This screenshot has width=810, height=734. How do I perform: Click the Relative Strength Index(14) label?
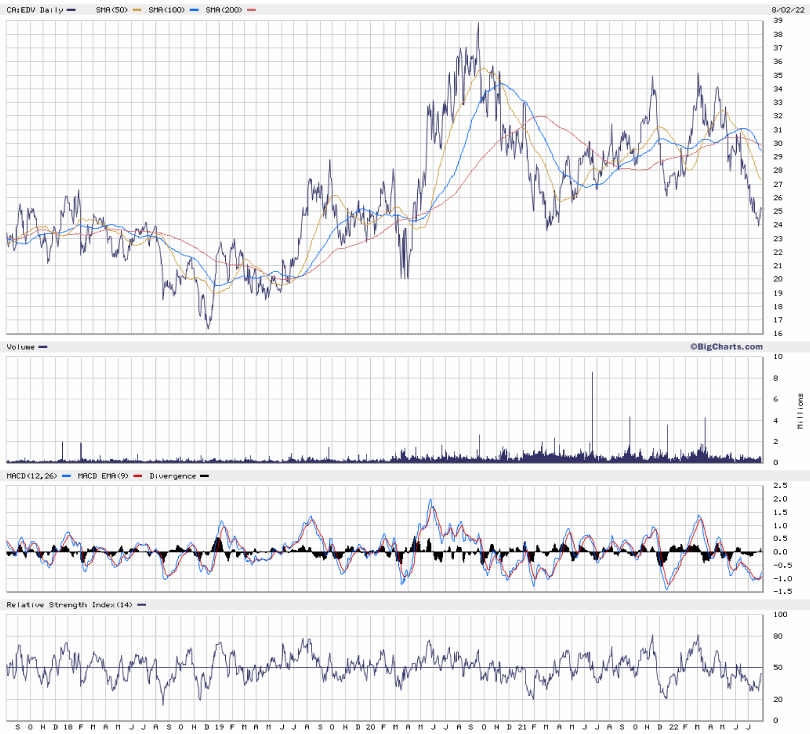69,605
